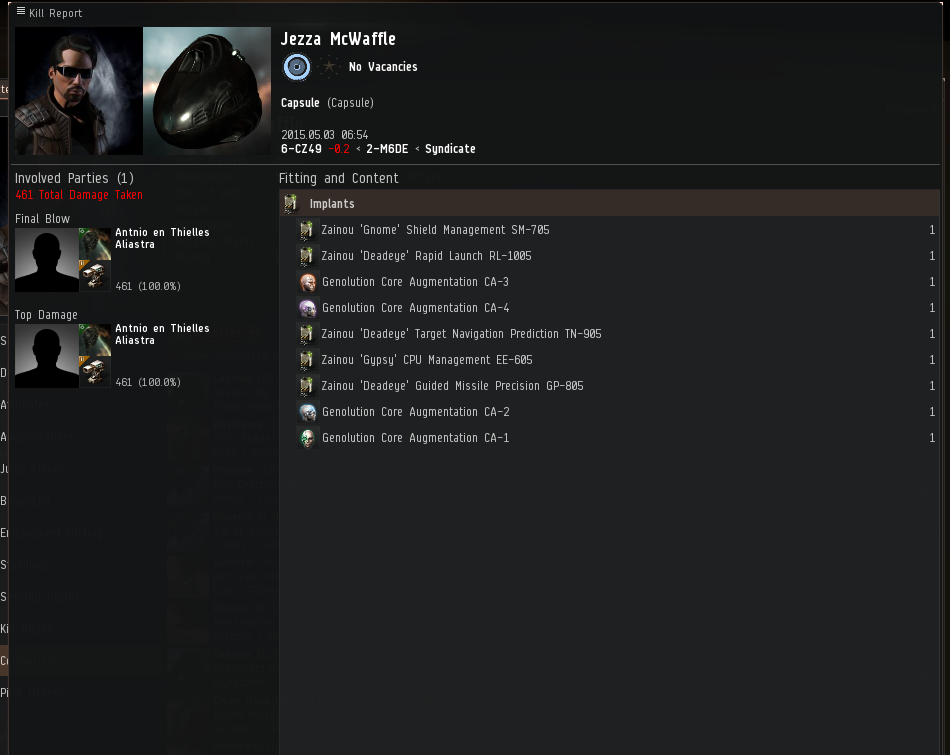Click the Genolution Core Augmentation CA-2 icon
This screenshot has width=950, height=755.
click(x=308, y=412)
